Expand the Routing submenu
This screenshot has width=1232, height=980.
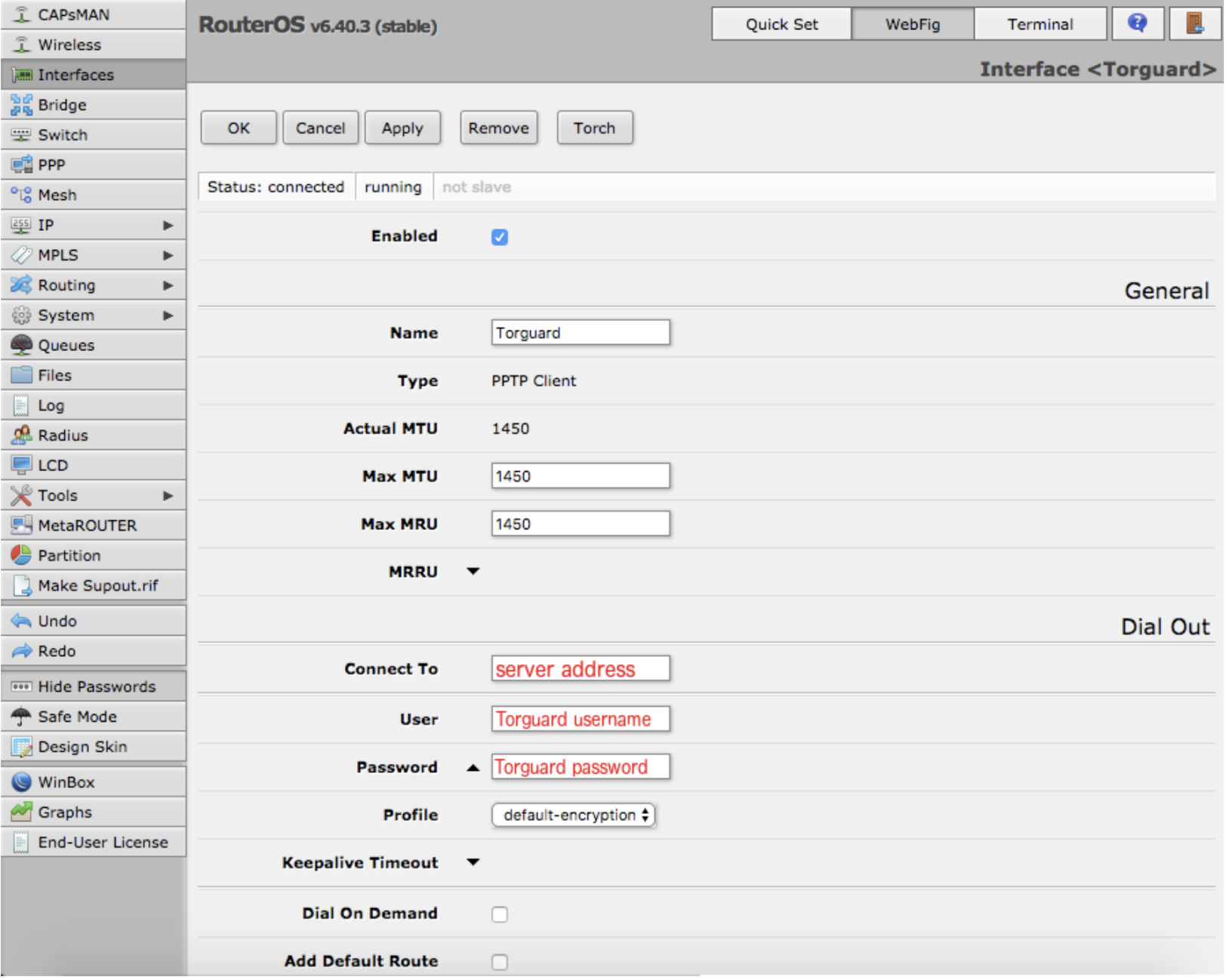click(168, 285)
